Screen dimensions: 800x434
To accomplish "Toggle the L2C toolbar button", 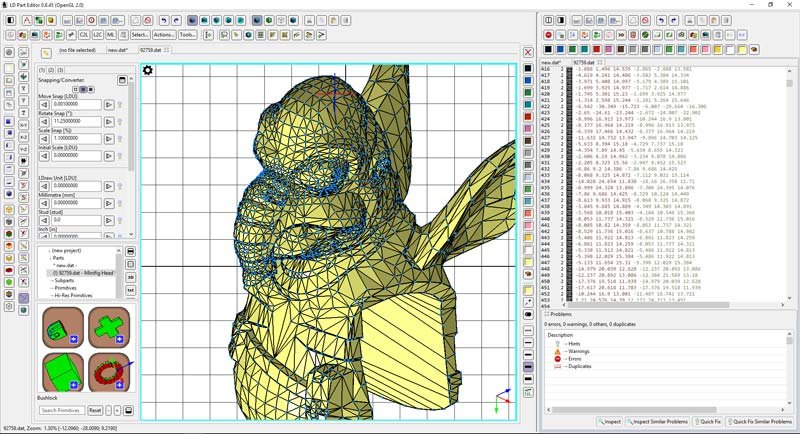I will (97, 35).
